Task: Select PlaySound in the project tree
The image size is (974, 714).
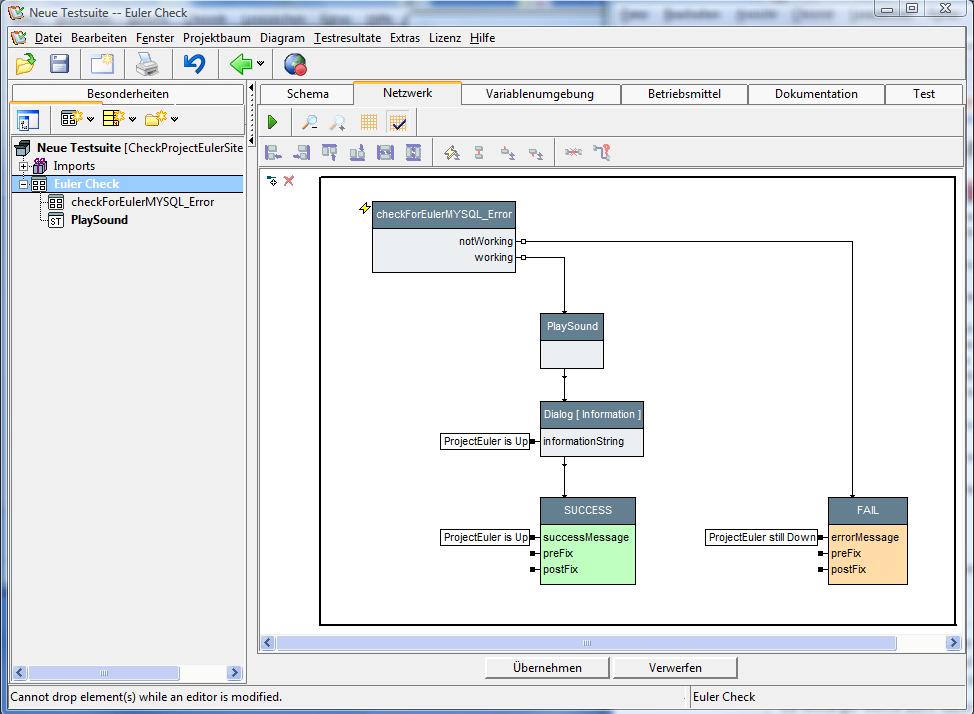Action: pyautogui.click(x=99, y=220)
